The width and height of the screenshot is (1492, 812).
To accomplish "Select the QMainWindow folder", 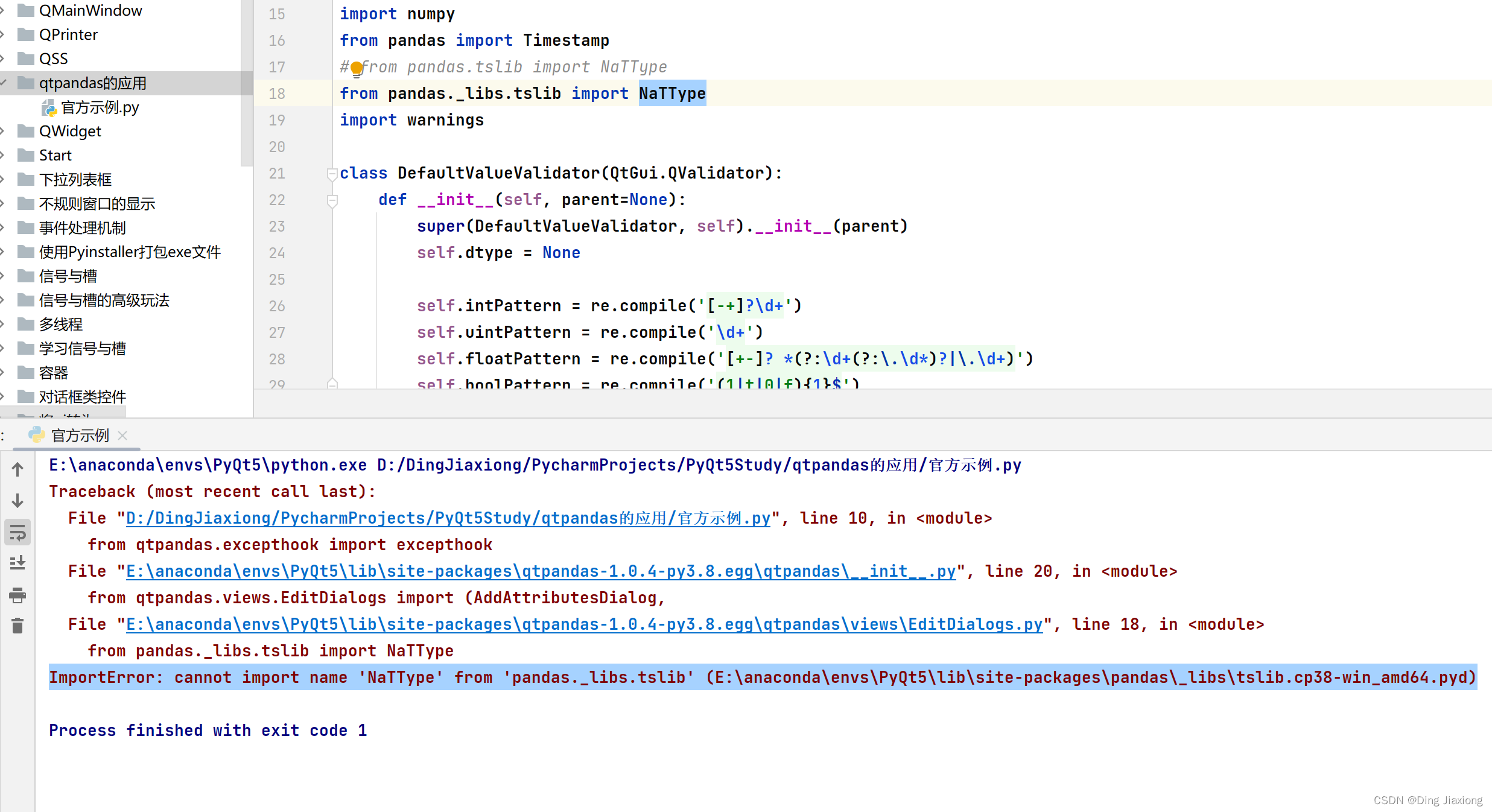I will tap(80, 10).
